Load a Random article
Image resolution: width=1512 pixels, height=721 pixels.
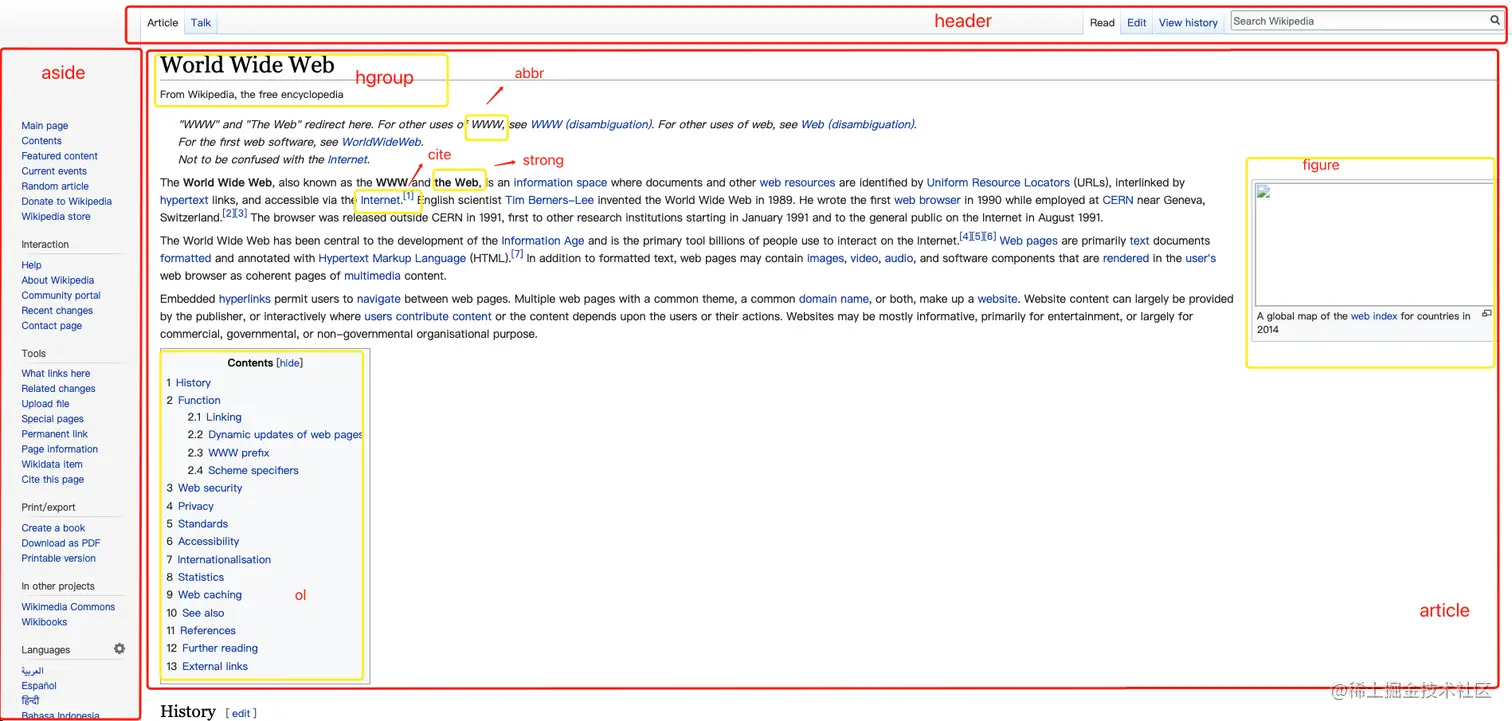click(55, 186)
